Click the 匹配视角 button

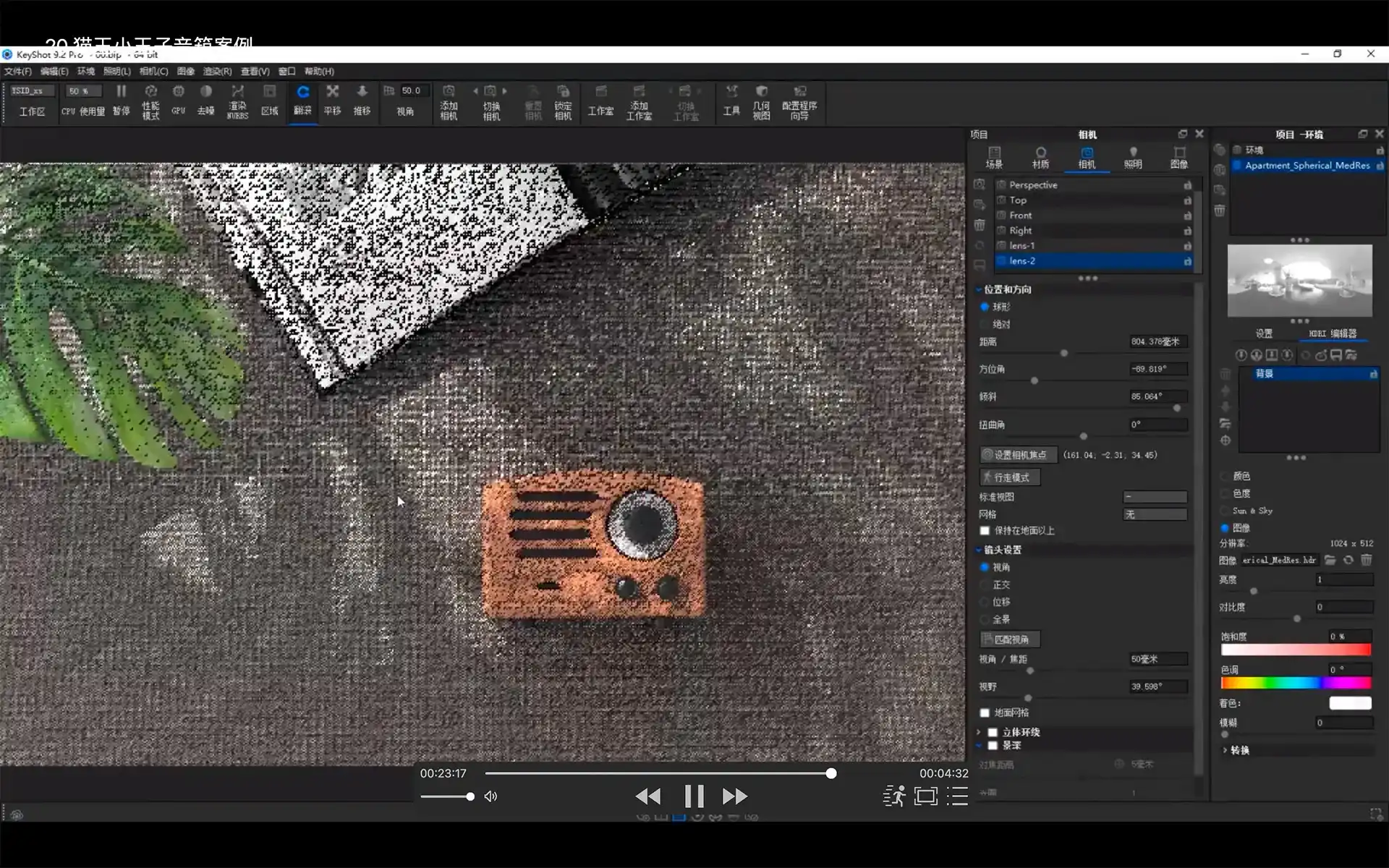[1010, 639]
